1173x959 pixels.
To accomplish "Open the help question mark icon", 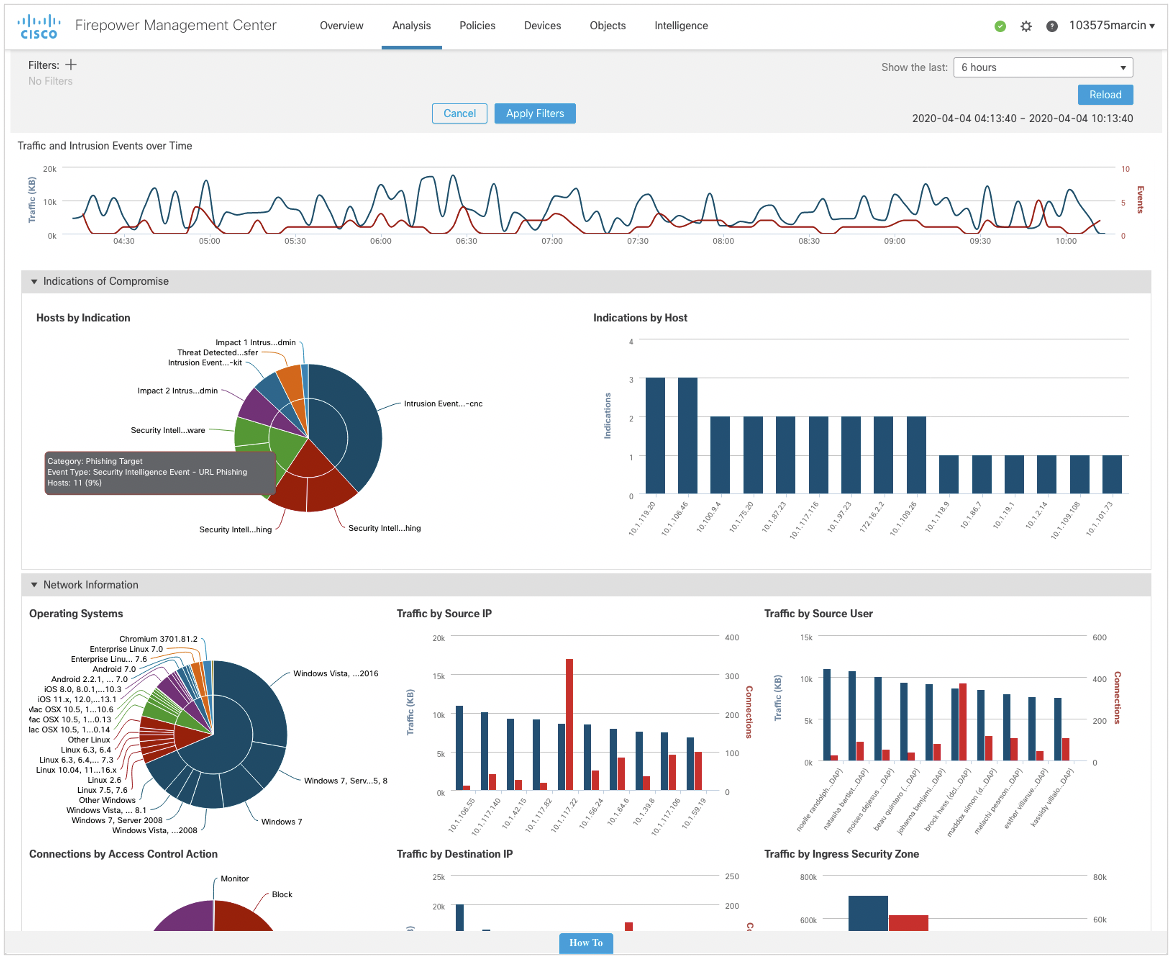I will [x=1052, y=26].
